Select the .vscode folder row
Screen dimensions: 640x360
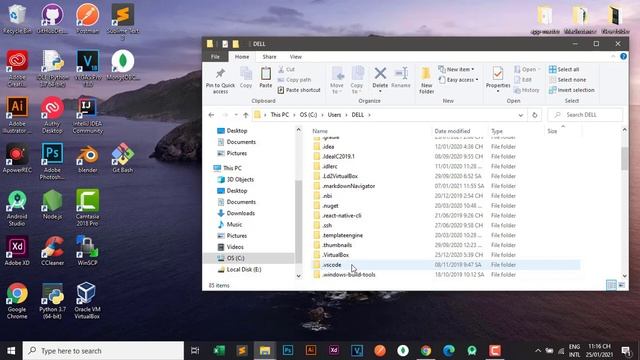446,265
